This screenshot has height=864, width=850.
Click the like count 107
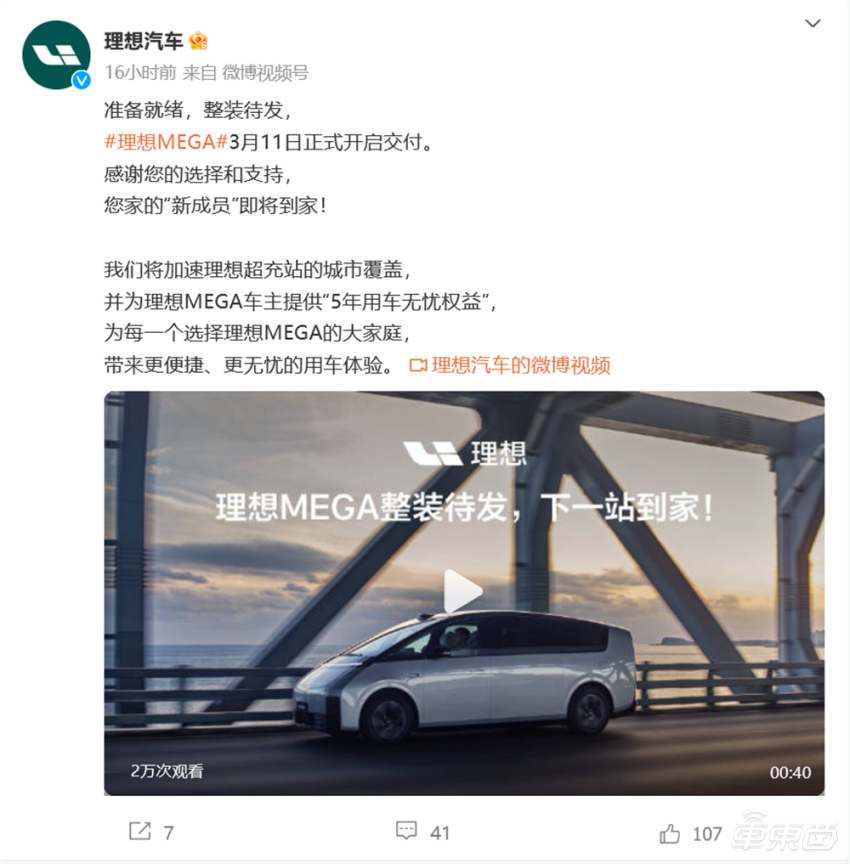pos(707,834)
